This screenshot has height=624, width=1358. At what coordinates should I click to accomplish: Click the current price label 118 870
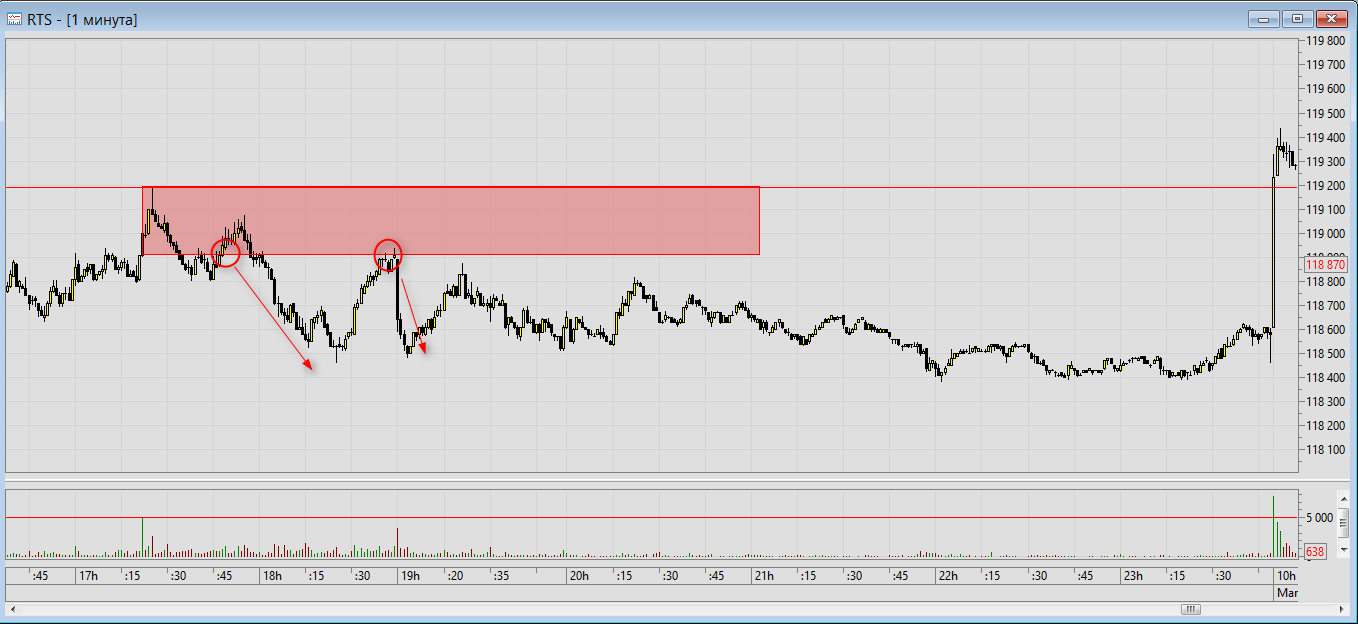coord(1327,264)
